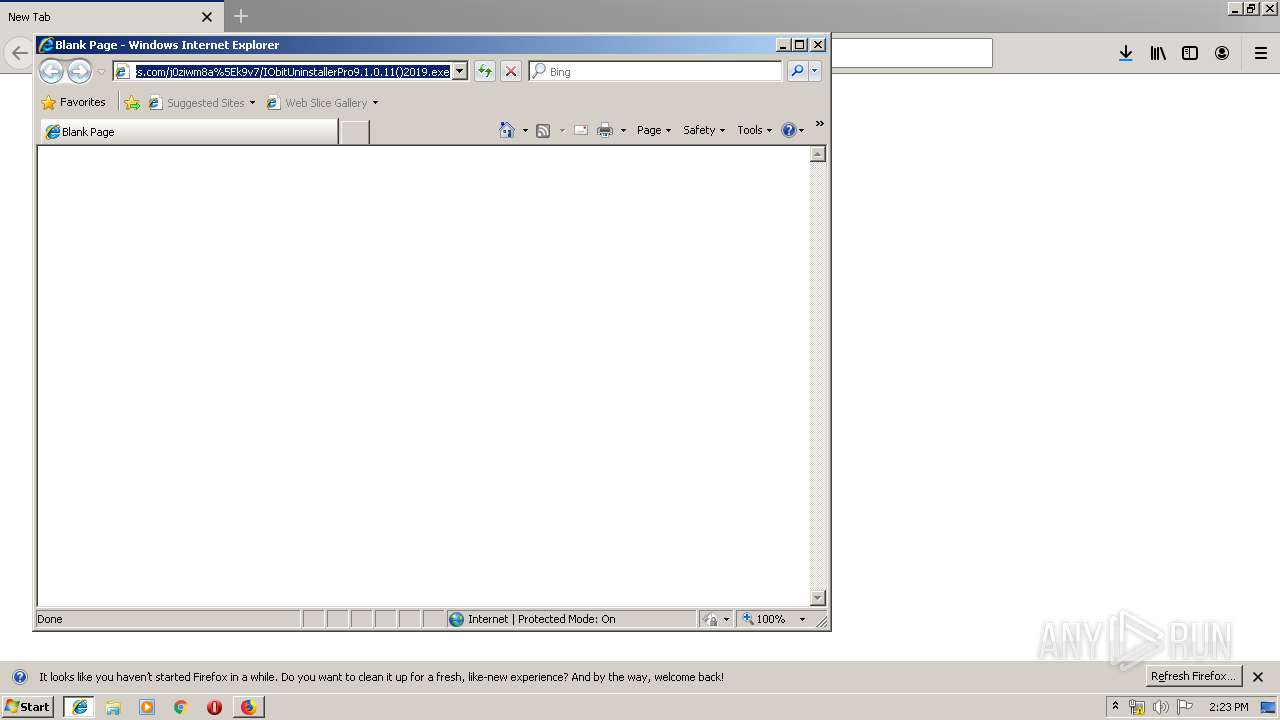
Task: Click the Firefox Back arrow
Action: (19, 53)
